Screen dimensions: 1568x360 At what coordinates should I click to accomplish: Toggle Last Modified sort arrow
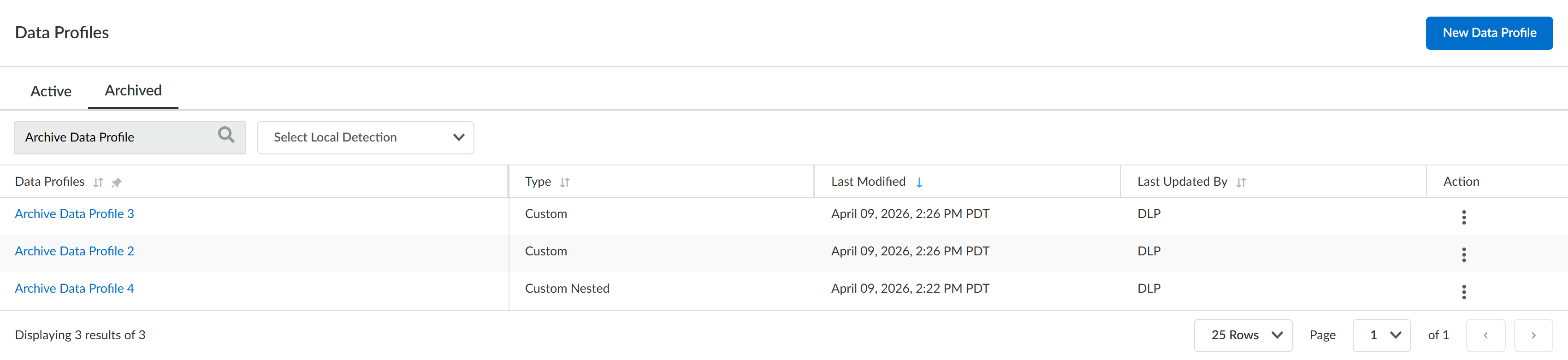919,183
